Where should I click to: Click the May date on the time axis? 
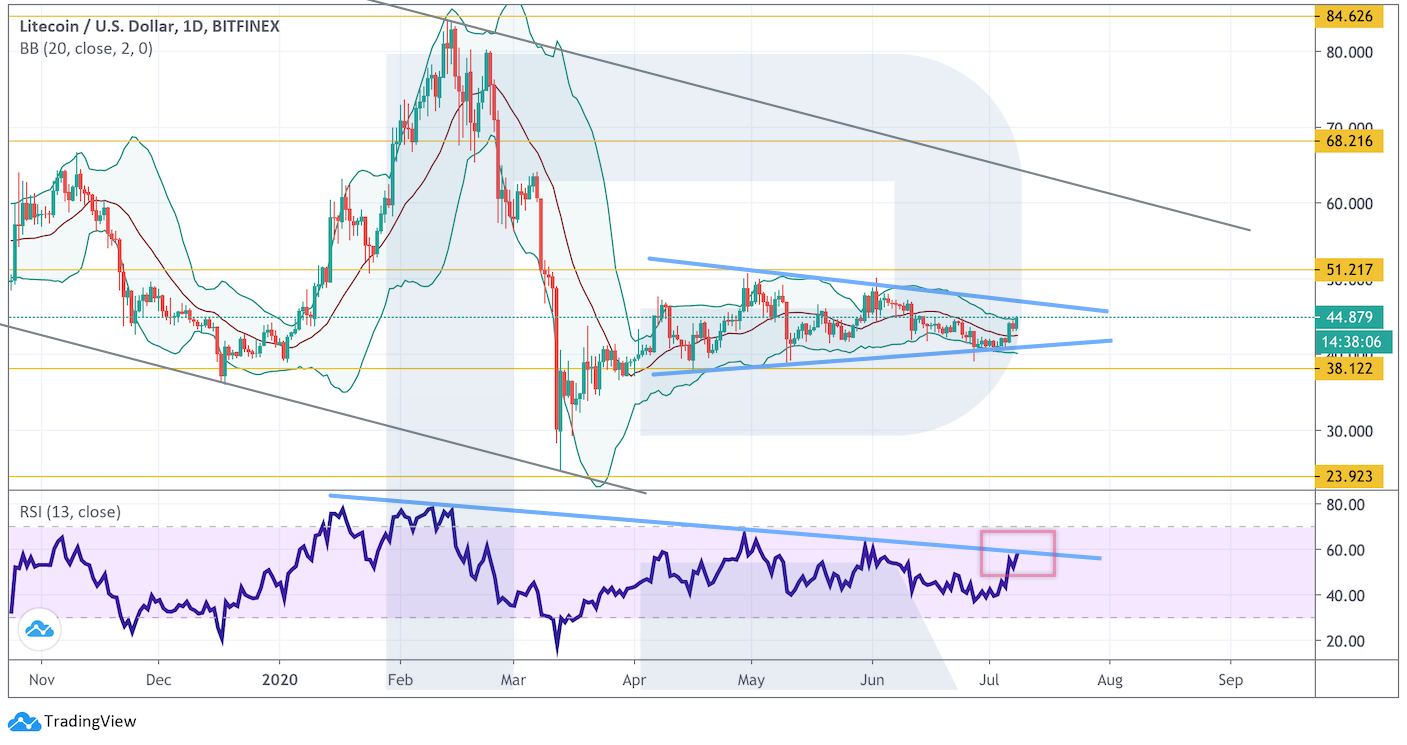coord(751,680)
